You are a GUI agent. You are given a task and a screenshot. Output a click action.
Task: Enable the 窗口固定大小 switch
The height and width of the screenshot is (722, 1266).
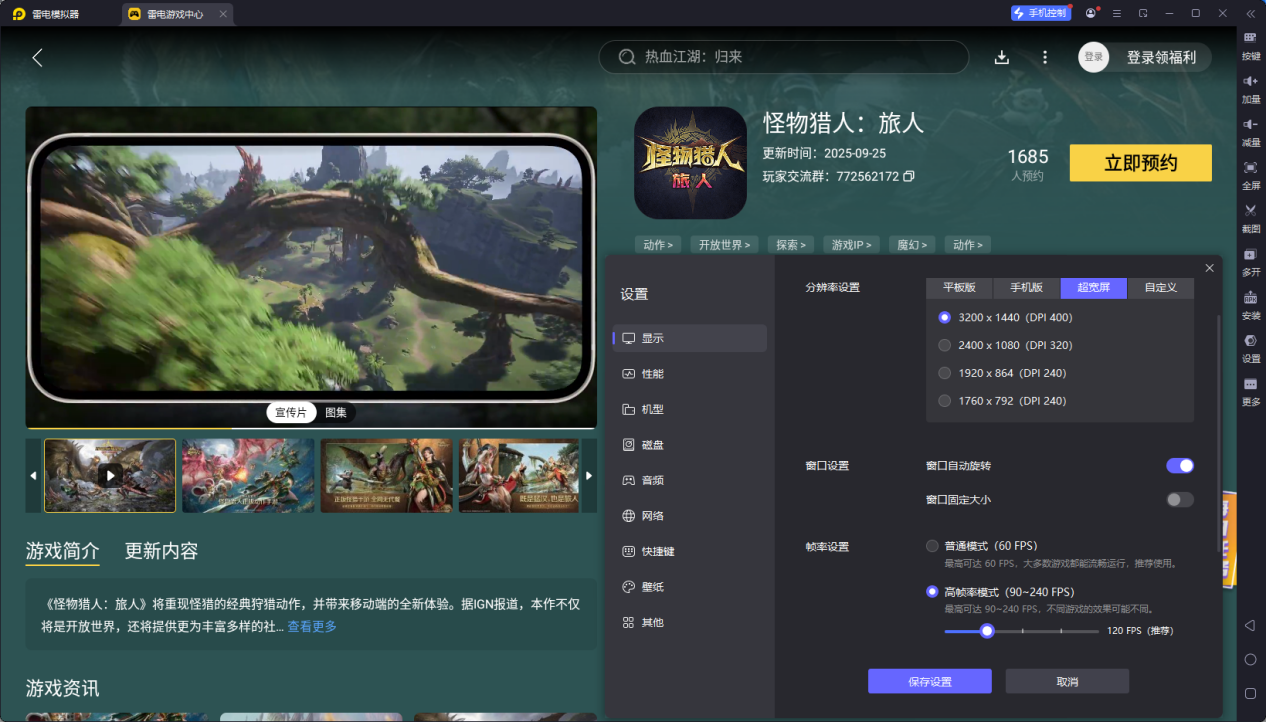tap(1179, 499)
